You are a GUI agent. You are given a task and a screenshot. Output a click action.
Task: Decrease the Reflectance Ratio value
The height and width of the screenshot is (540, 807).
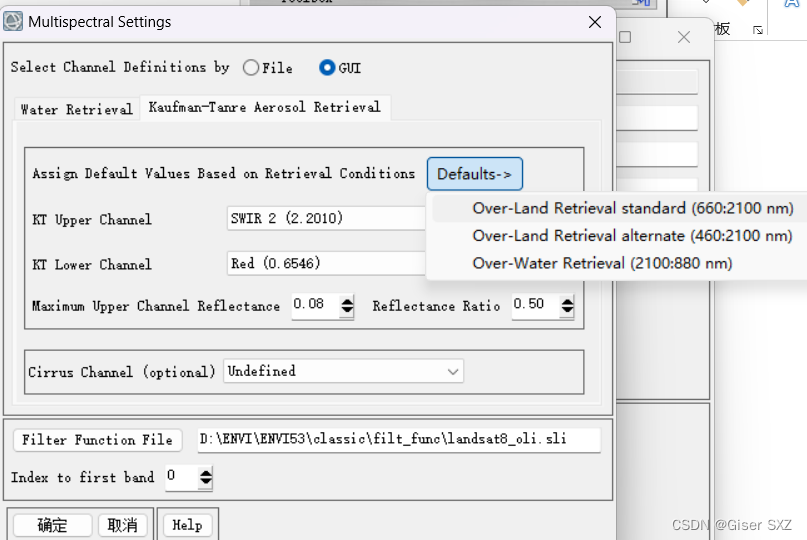tap(567, 311)
